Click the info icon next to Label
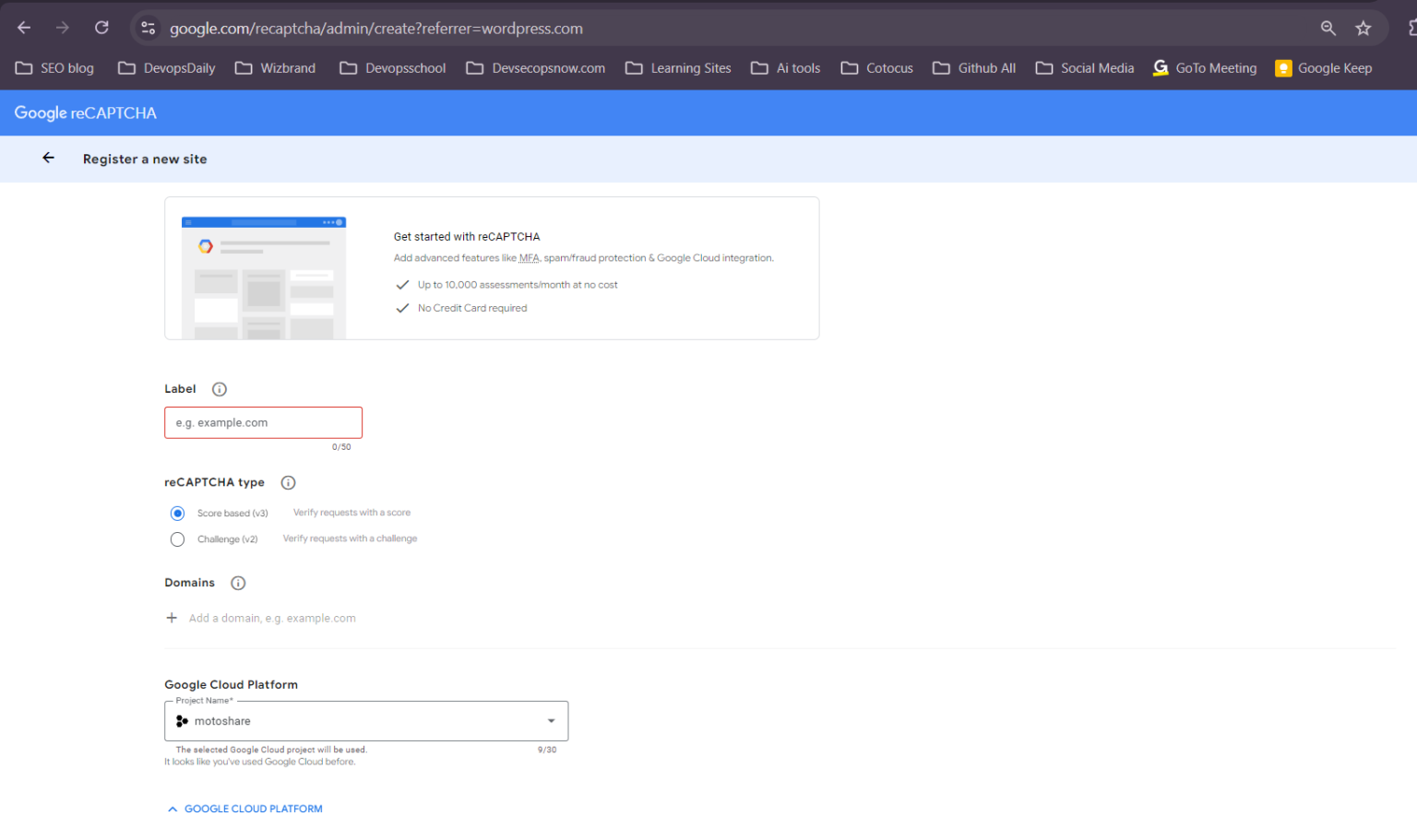The width and height of the screenshot is (1417, 840). (x=219, y=389)
